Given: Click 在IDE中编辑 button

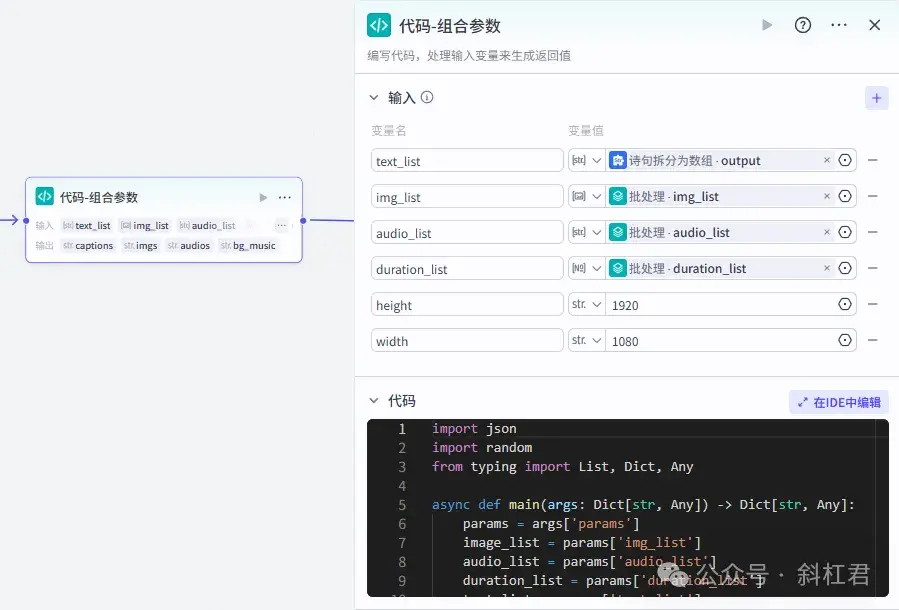Looking at the screenshot, I should (x=839, y=402).
